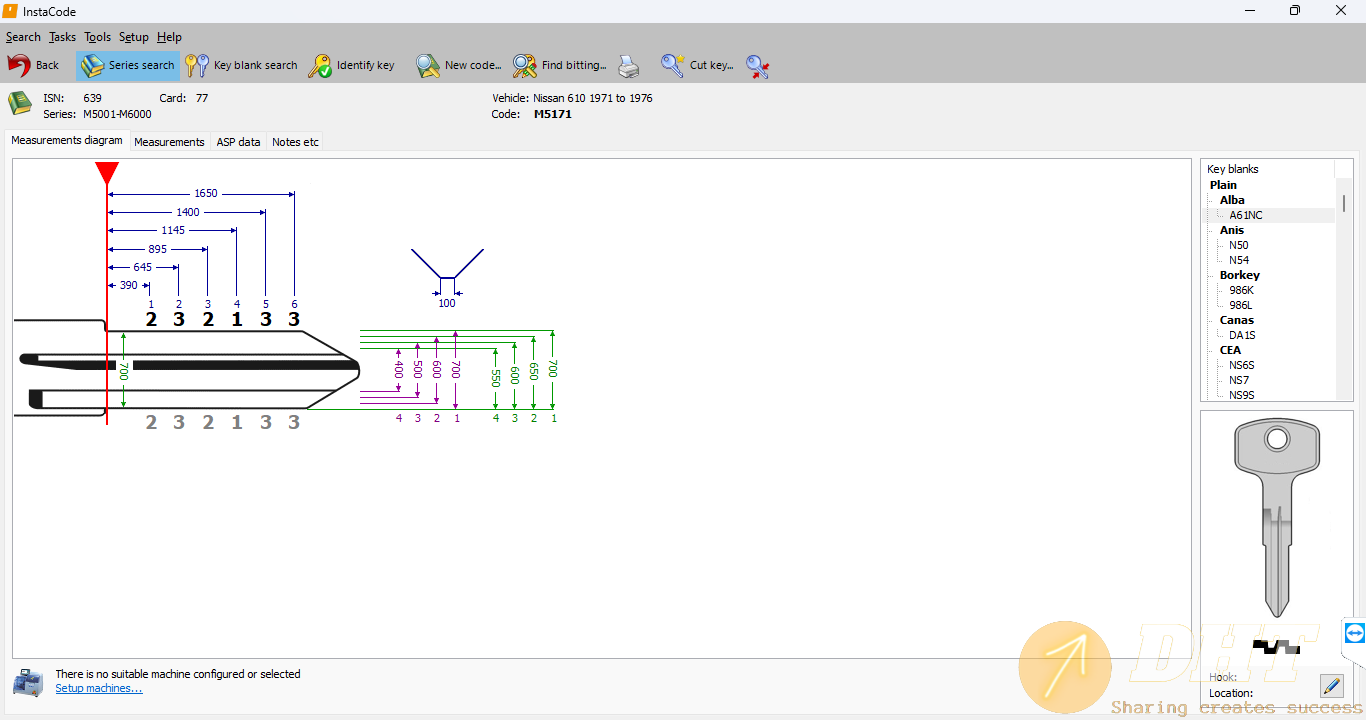Open the Search menu

click(23, 37)
